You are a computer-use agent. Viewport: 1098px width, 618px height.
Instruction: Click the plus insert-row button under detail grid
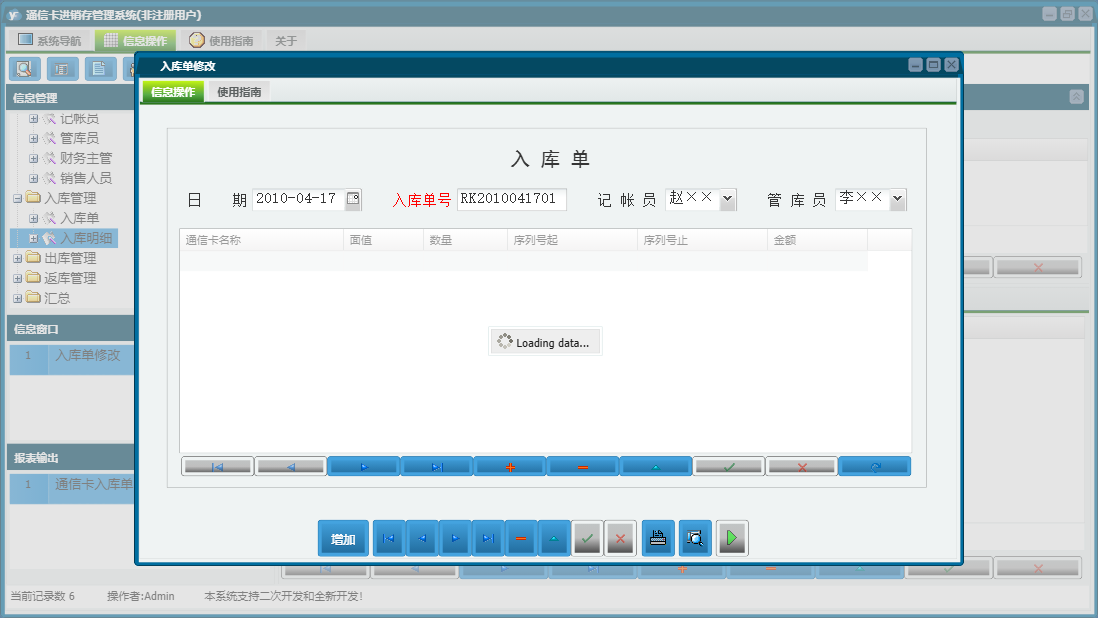510,466
